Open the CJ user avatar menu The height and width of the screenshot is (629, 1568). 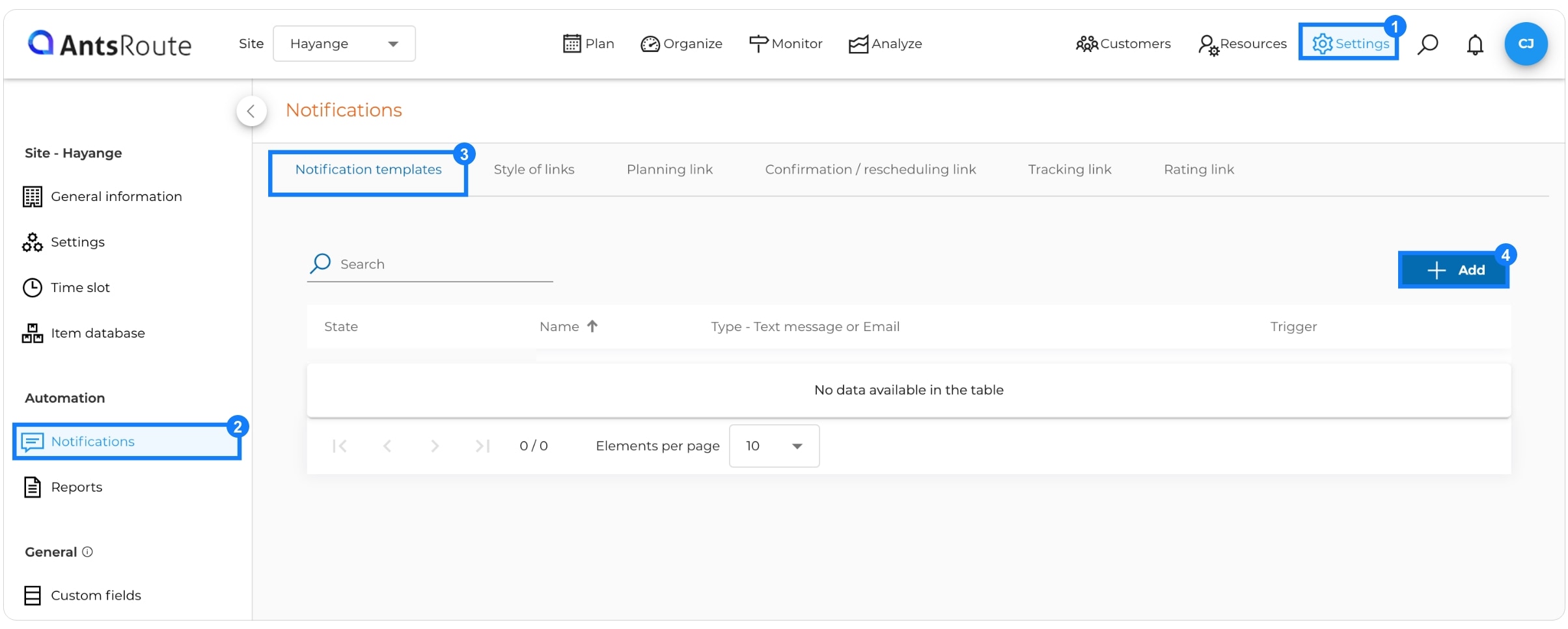tap(1526, 44)
